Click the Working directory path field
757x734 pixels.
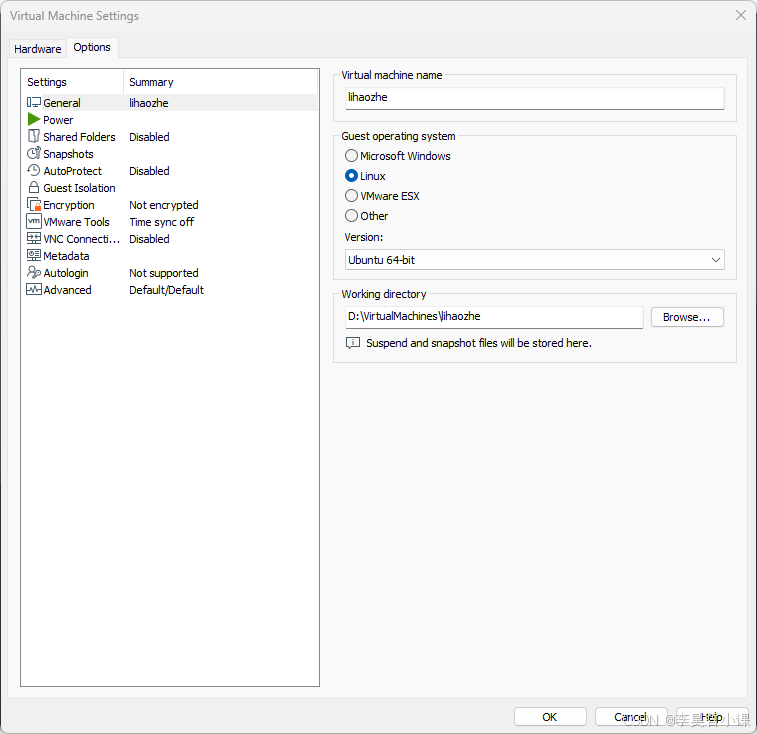pos(494,317)
